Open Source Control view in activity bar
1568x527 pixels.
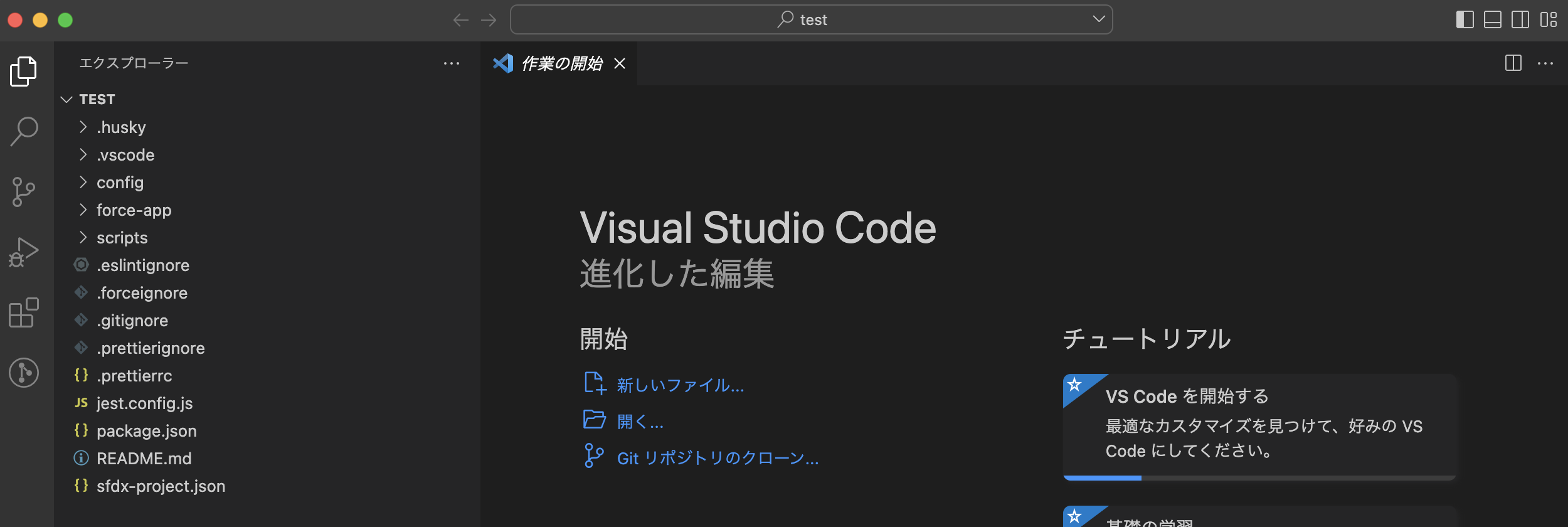pos(24,192)
